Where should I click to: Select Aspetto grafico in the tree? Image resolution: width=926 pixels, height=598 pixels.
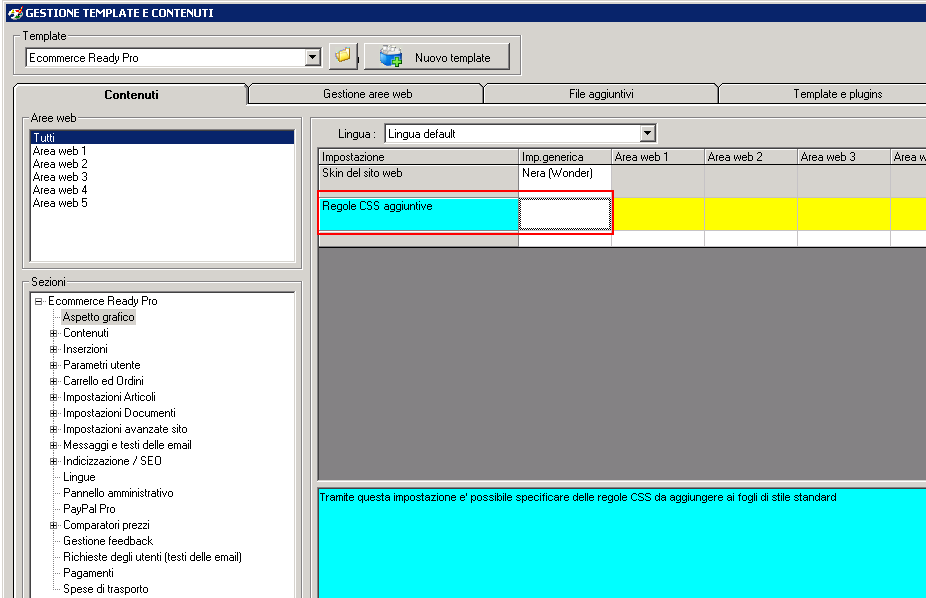99,317
